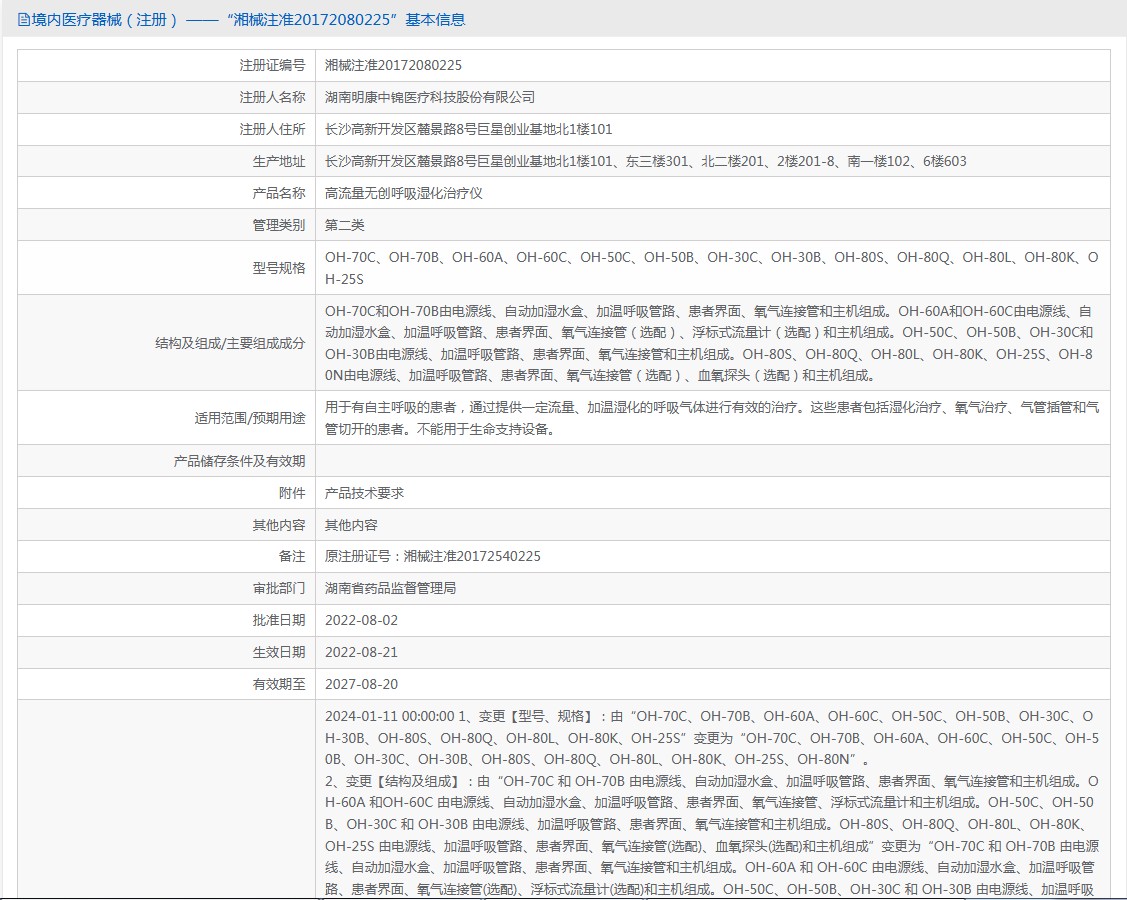This screenshot has height=900, width=1127.
Task: Click the empty 产品储存条件及有效期 value cell
Action: point(711,461)
